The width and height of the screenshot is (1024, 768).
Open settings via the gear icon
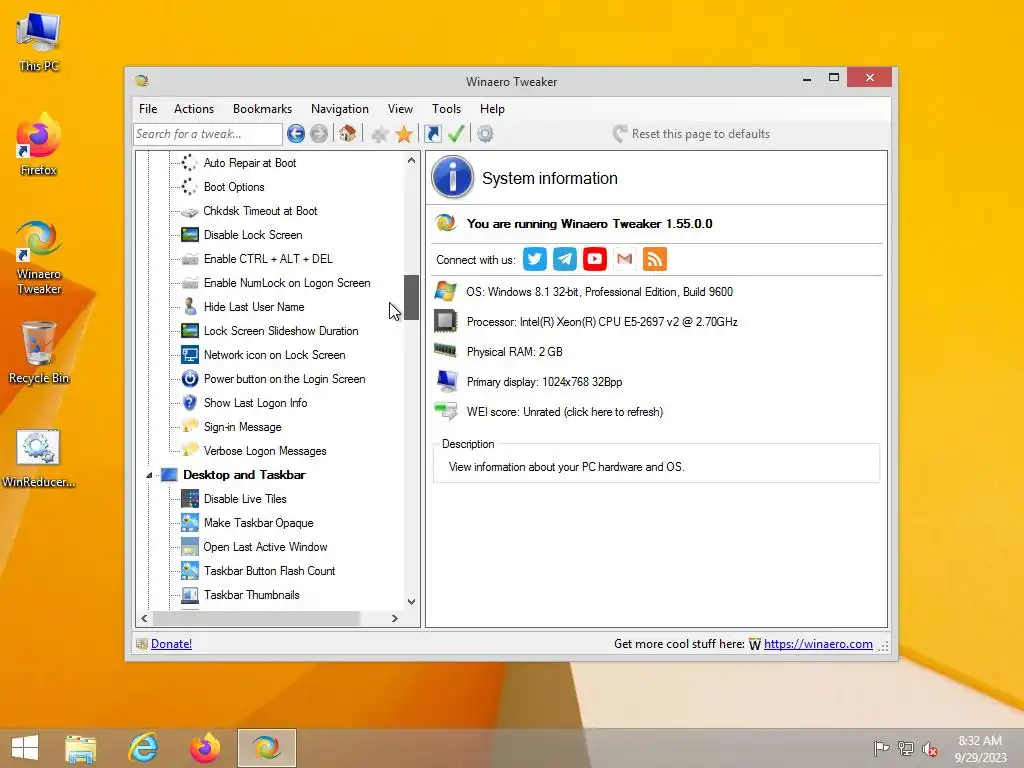485,134
